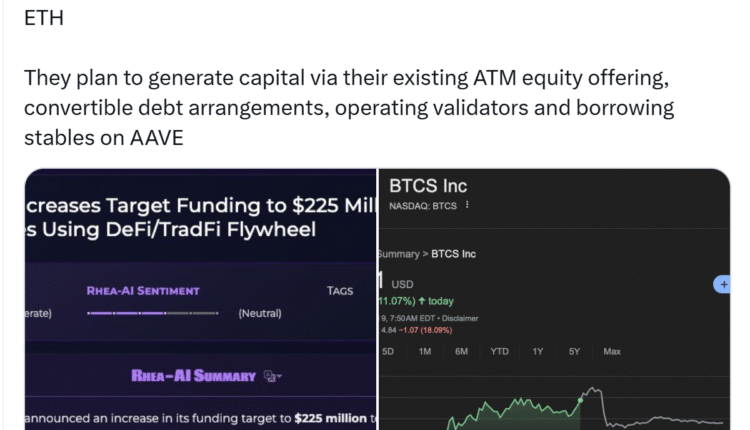Click the three-dot menu beside NASDAQ: BTCS

(467, 206)
